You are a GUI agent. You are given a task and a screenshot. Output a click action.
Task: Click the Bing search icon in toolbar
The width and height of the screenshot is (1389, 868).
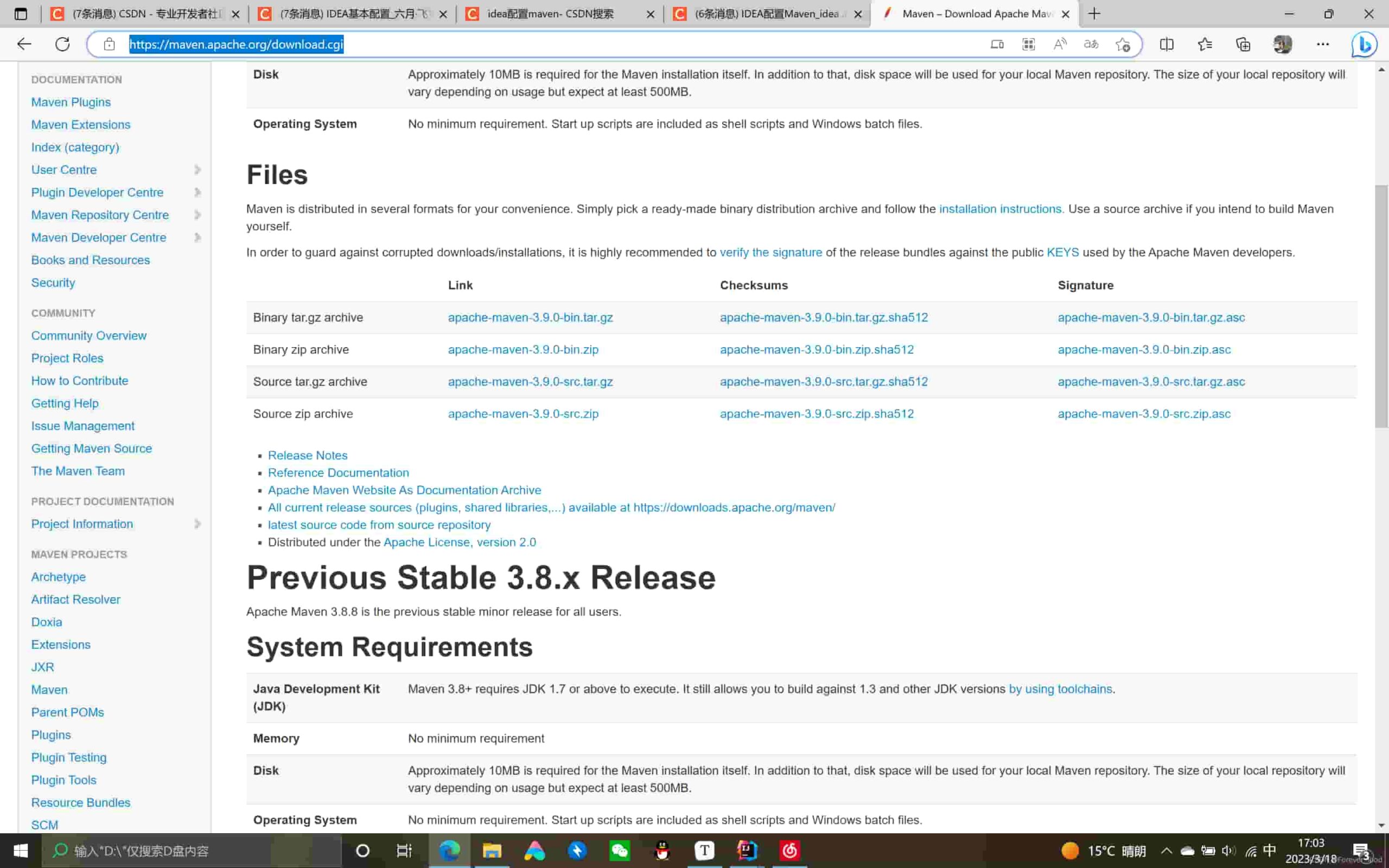click(x=1365, y=44)
